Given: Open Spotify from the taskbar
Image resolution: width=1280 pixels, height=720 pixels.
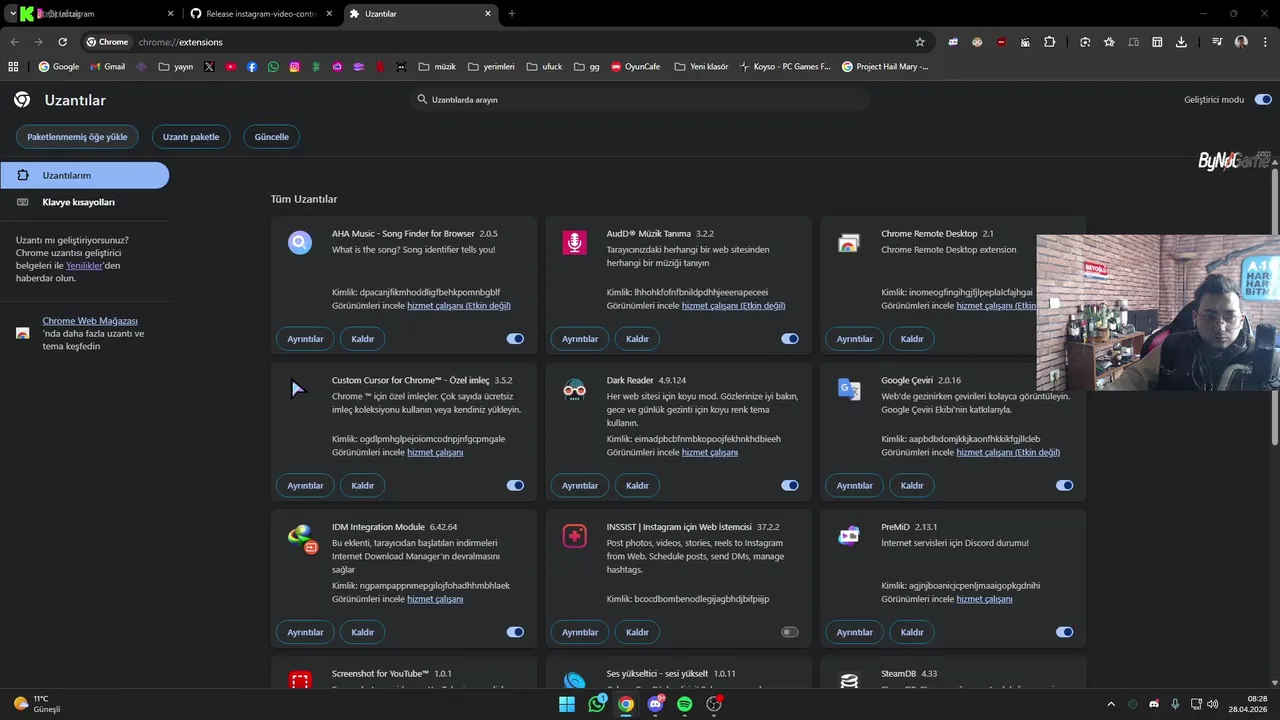Looking at the screenshot, I should pos(685,704).
